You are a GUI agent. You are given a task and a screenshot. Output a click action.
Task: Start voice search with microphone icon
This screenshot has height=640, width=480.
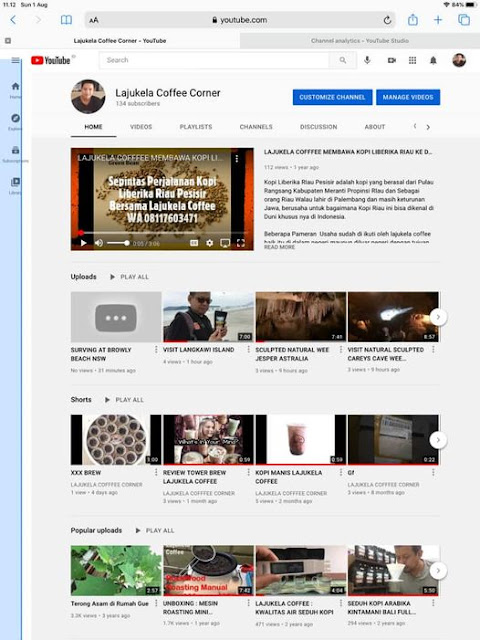(x=367, y=60)
